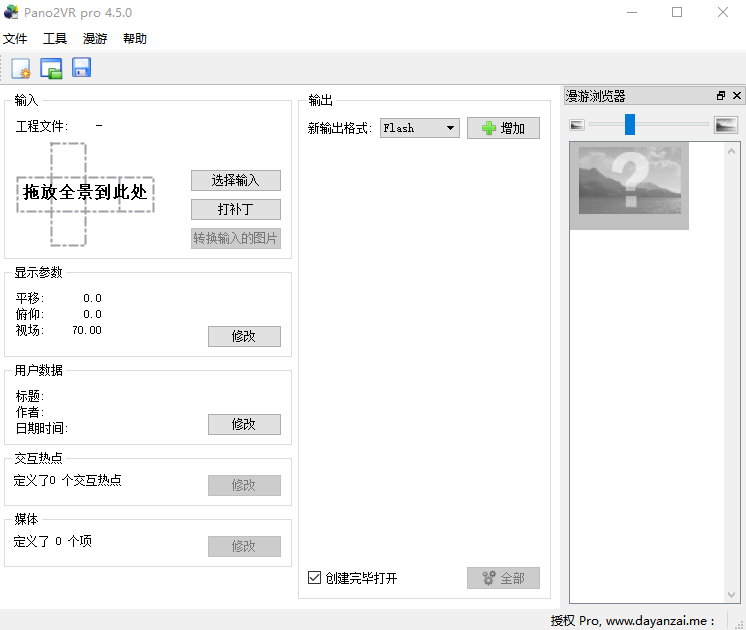Undock the 漫游浏览器 panel

point(721,96)
